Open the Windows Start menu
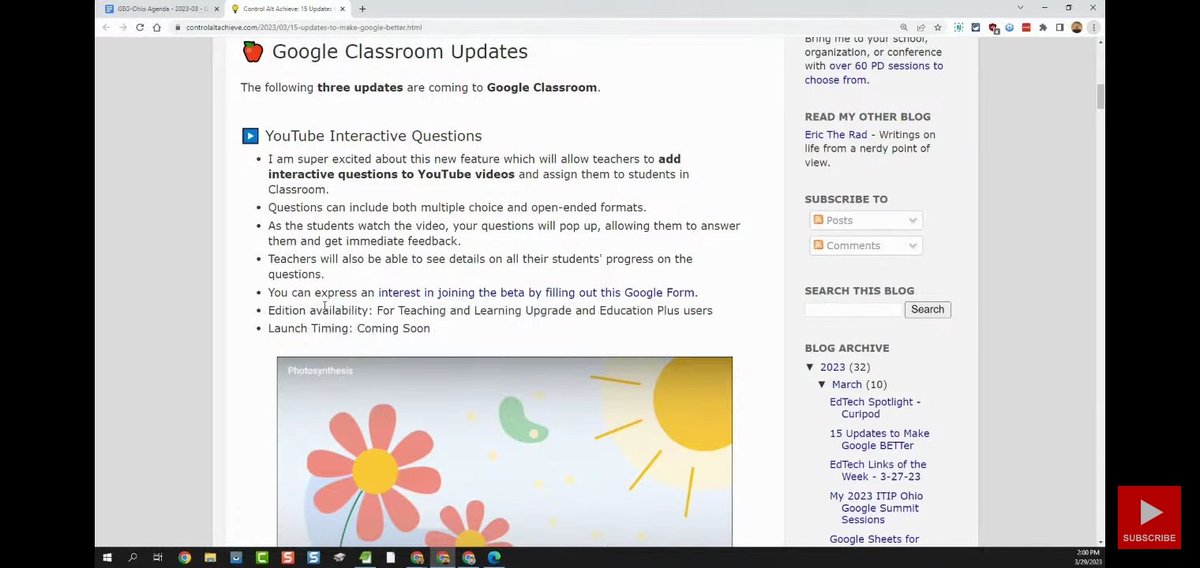This screenshot has width=1200, height=568. click(106, 557)
